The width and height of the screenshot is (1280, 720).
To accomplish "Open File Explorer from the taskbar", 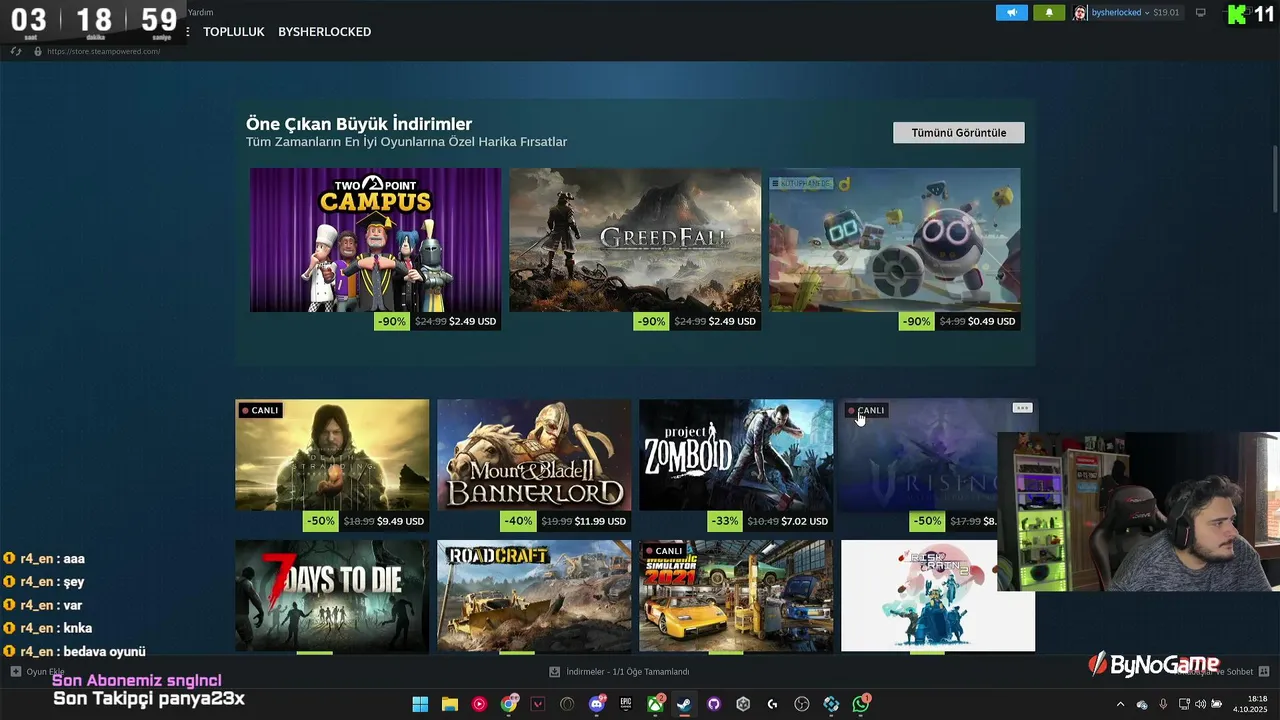I will pos(450,704).
